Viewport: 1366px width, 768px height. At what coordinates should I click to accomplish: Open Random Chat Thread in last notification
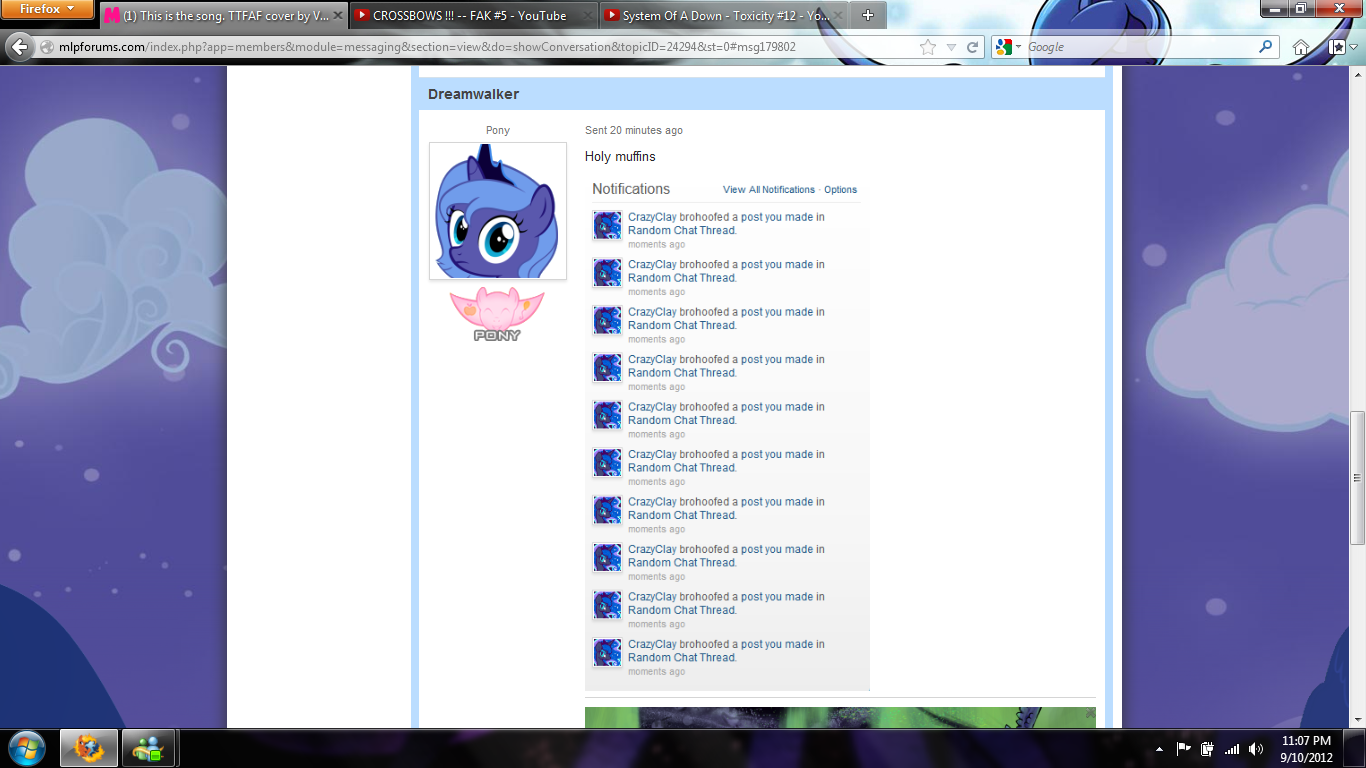pyautogui.click(x=681, y=658)
